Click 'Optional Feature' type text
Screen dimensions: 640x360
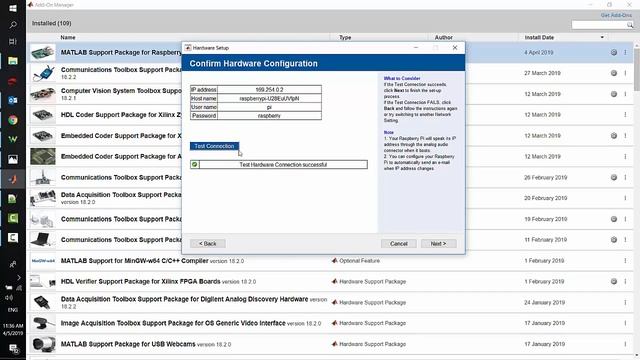coord(359,260)
